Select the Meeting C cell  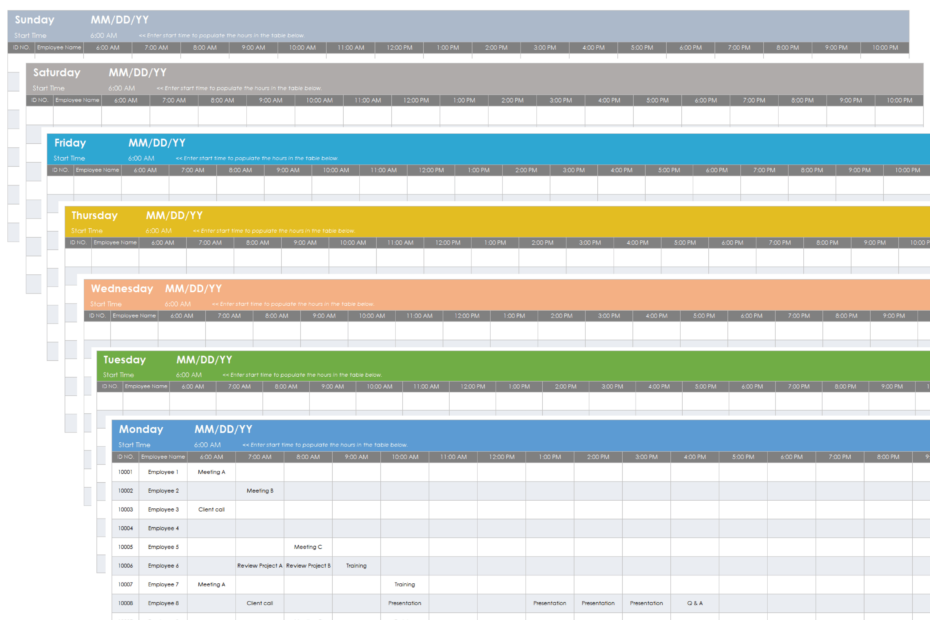pos(308,547)
